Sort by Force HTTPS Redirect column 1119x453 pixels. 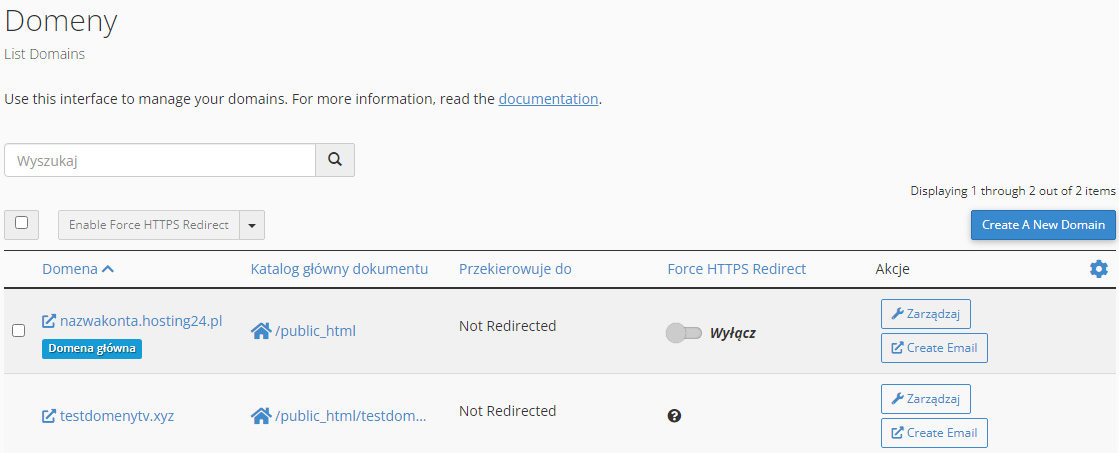point(736,269)
